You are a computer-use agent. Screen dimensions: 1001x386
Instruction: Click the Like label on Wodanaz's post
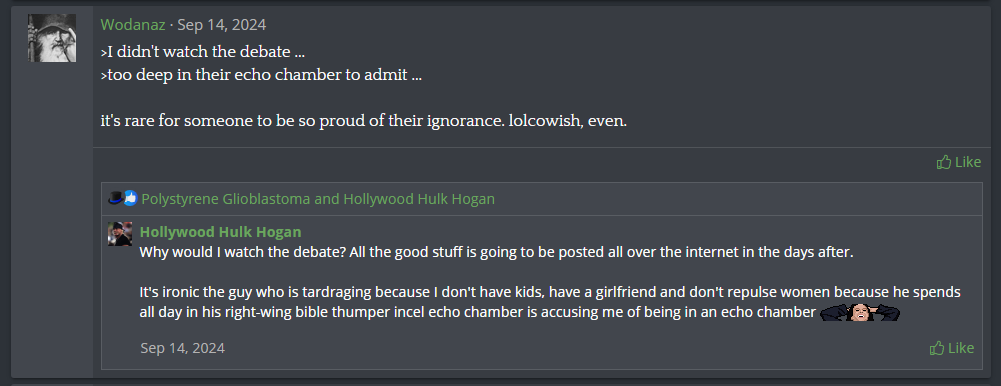point(968,162)
